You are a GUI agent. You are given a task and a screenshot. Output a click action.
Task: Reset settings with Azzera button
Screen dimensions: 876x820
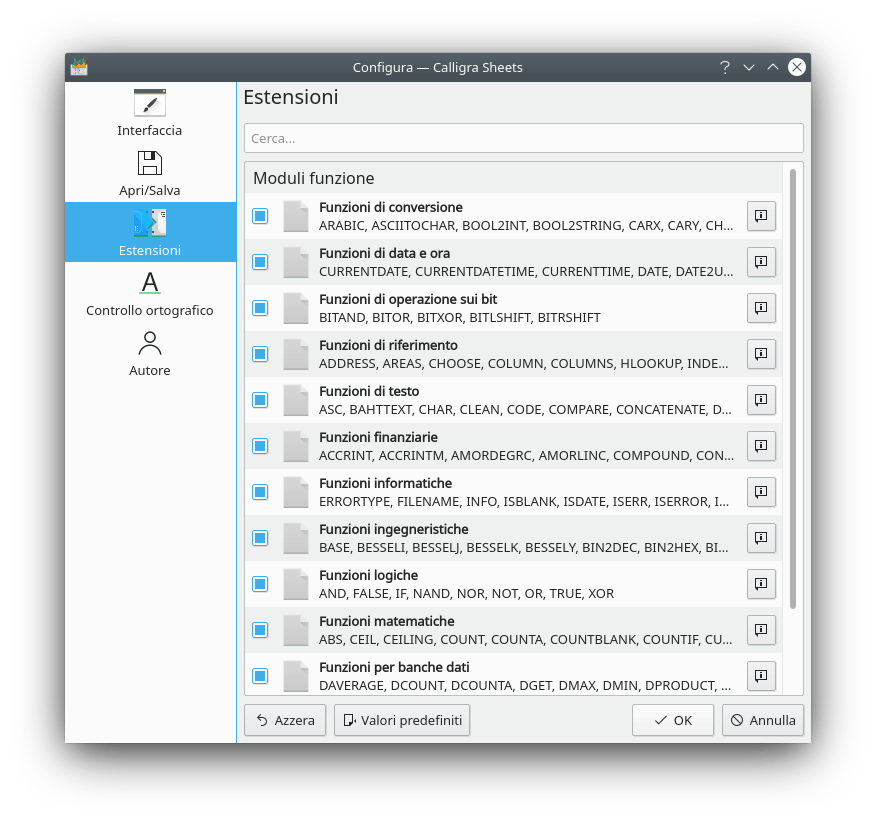[x=285, y=720]
